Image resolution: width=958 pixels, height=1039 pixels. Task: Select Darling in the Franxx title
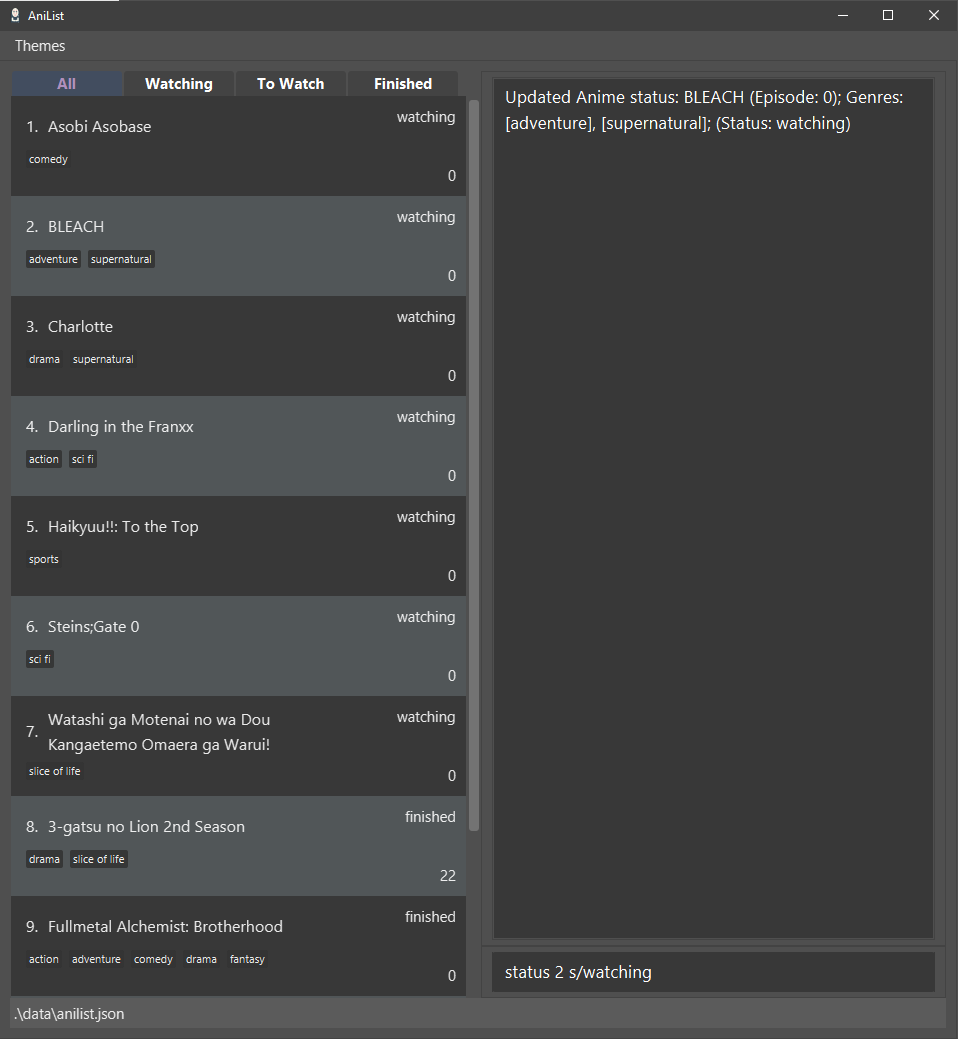[x=121, y=427]
